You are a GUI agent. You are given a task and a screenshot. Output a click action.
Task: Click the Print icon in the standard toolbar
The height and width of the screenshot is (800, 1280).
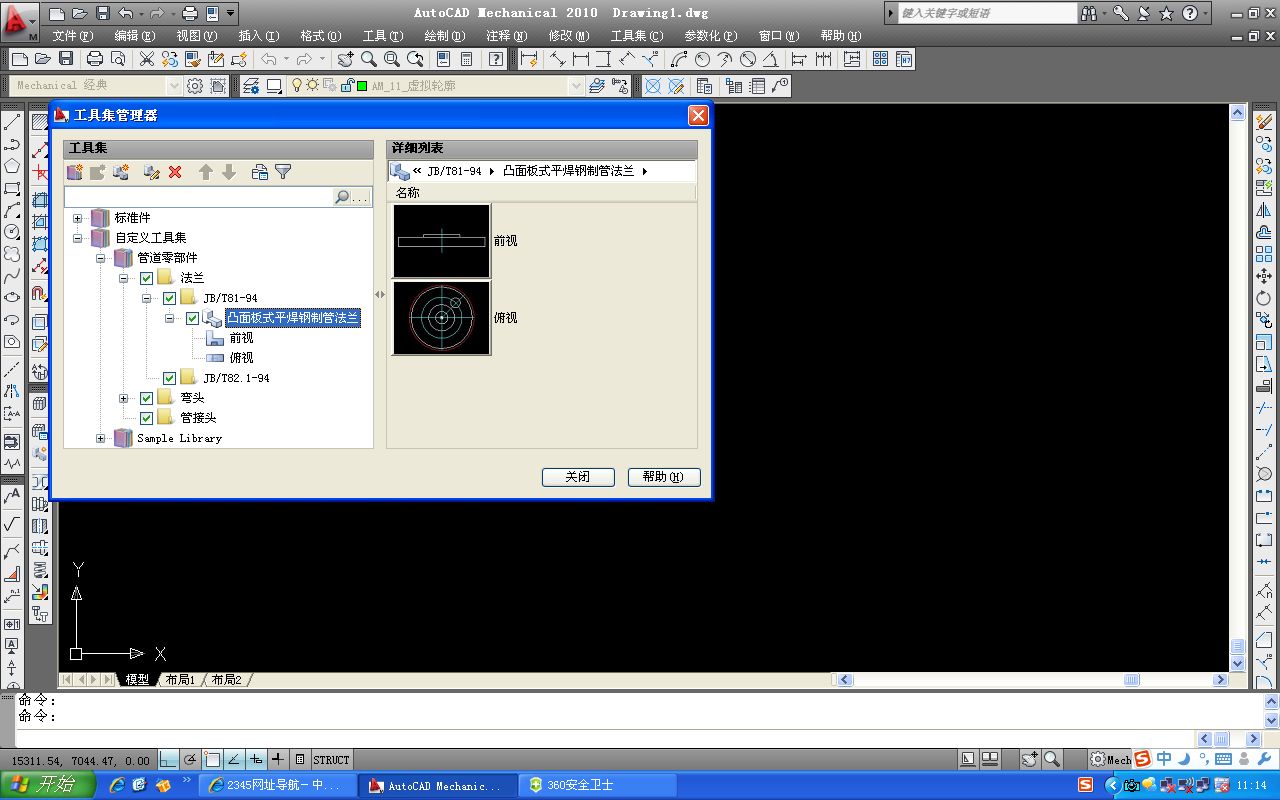point(95,59)
